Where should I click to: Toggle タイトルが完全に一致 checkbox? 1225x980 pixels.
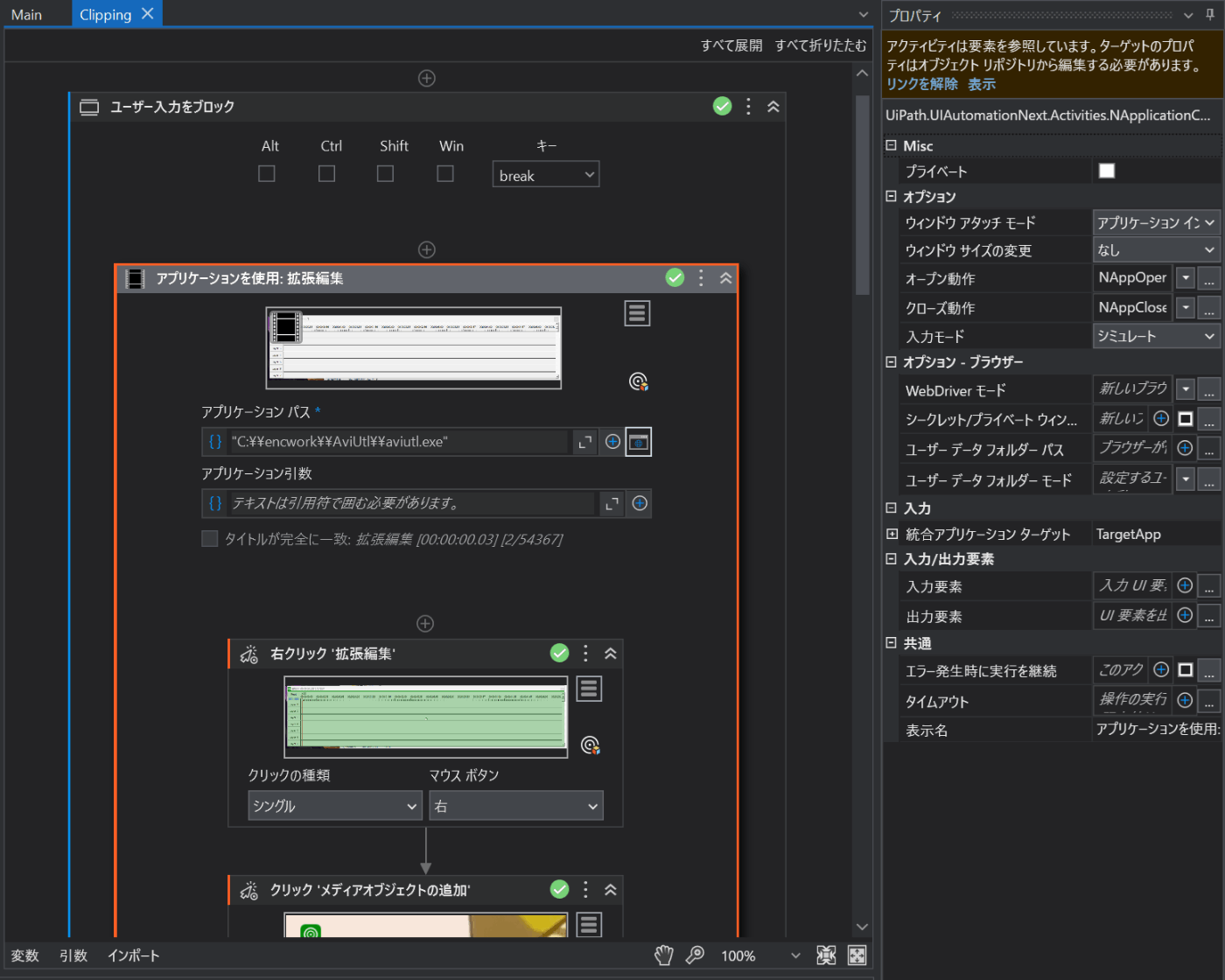tap(209, 539)
